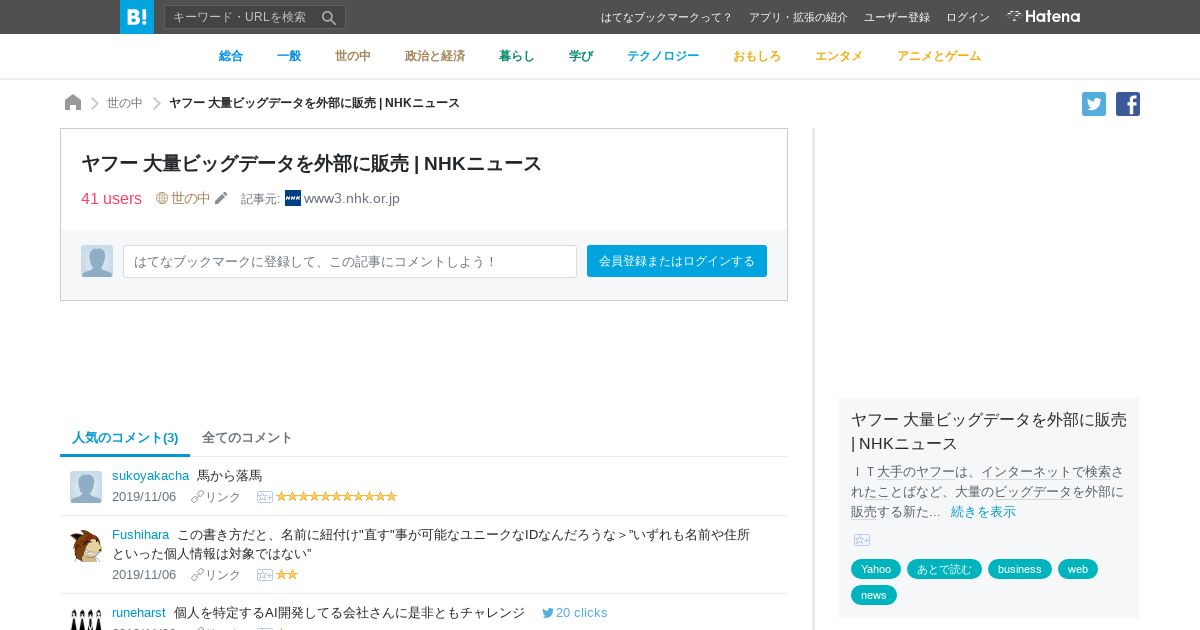Click the date on sukoyakacha's comment
The width and height of the screenshot is (1200, 630).
144,496
